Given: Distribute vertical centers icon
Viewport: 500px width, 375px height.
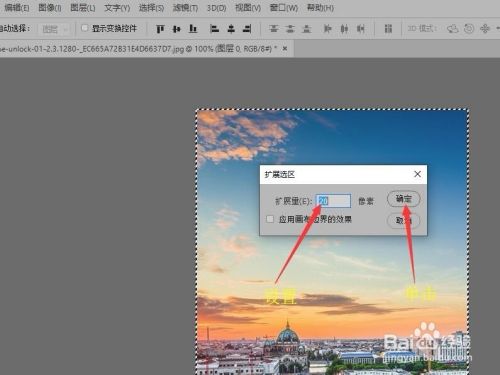Looking at the screenshot, I should pos(290,29).
